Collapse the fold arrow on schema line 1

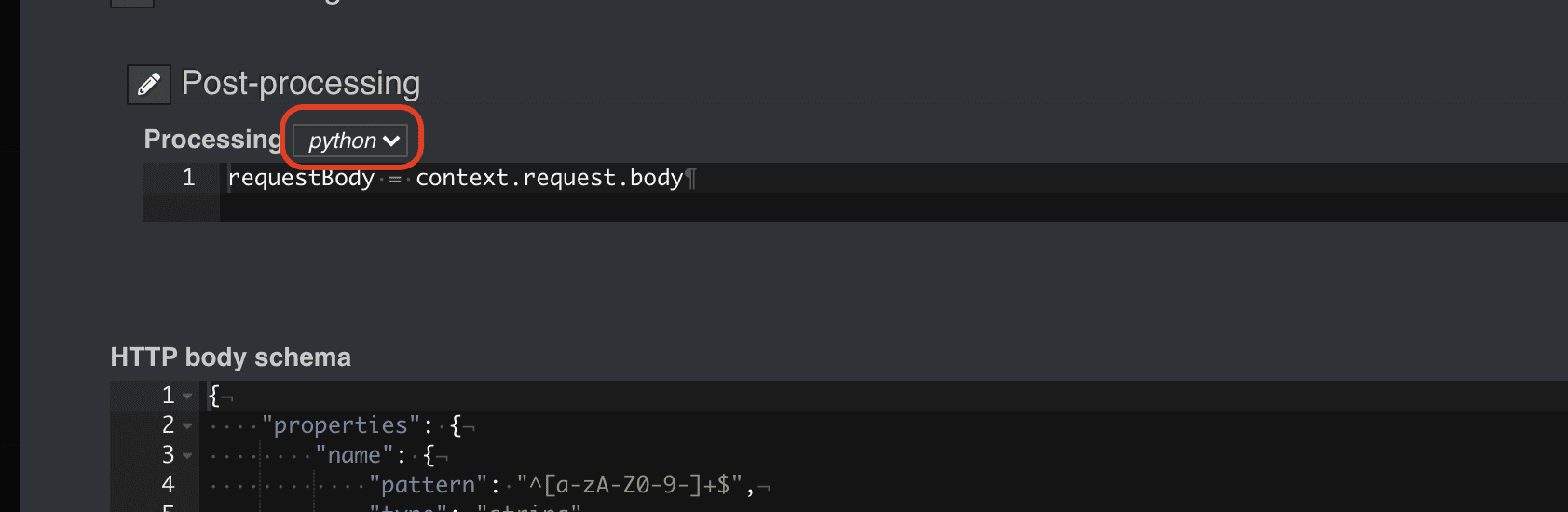tap(187, 396)
